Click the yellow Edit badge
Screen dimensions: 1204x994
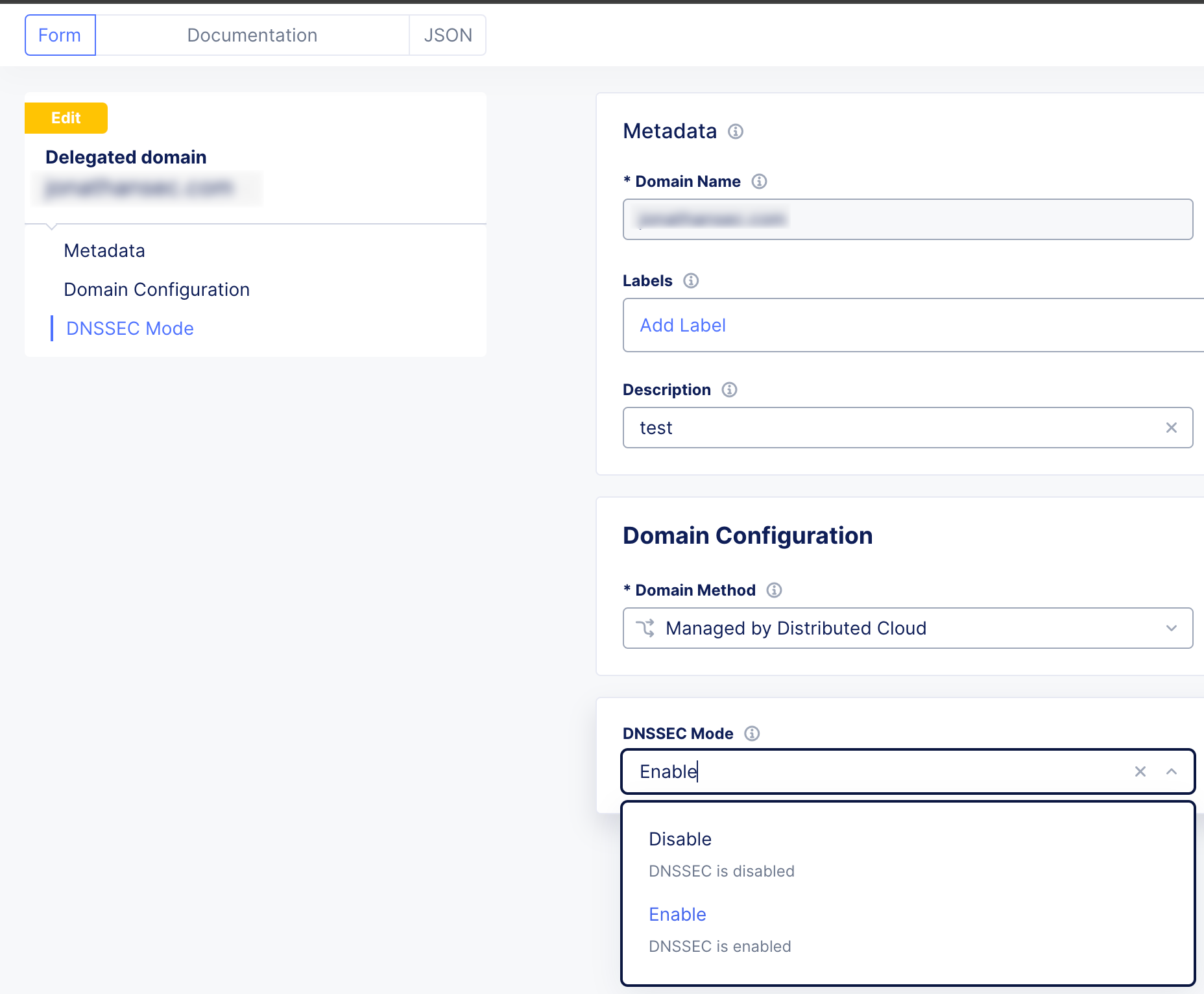click(66, 117)
